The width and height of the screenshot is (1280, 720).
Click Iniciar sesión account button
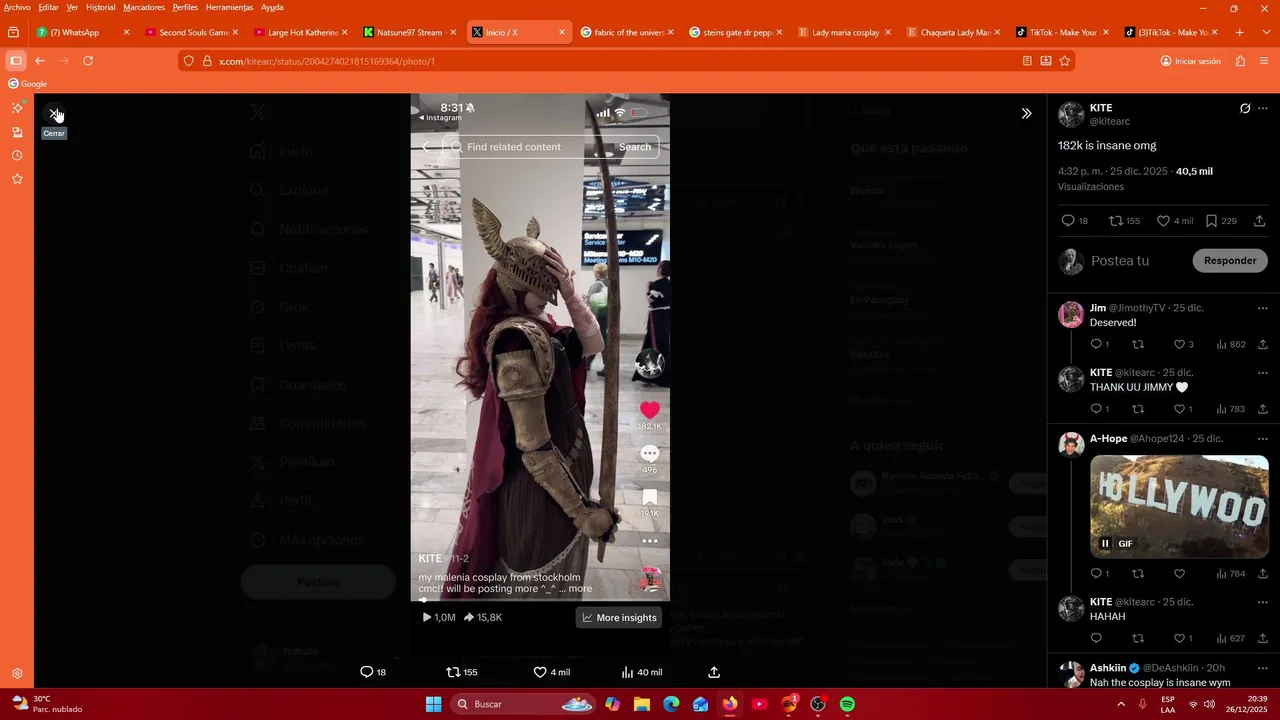(1190, 61)
